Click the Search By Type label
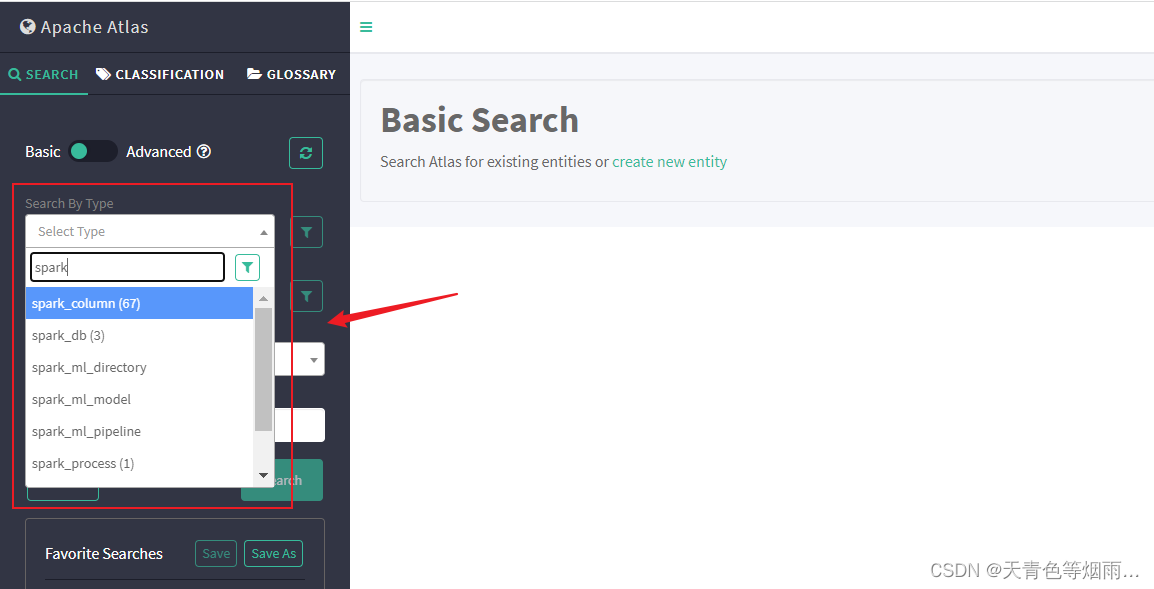Image resolution: width=1154 pixels, height=589 pixels. (x=69, y=203)
